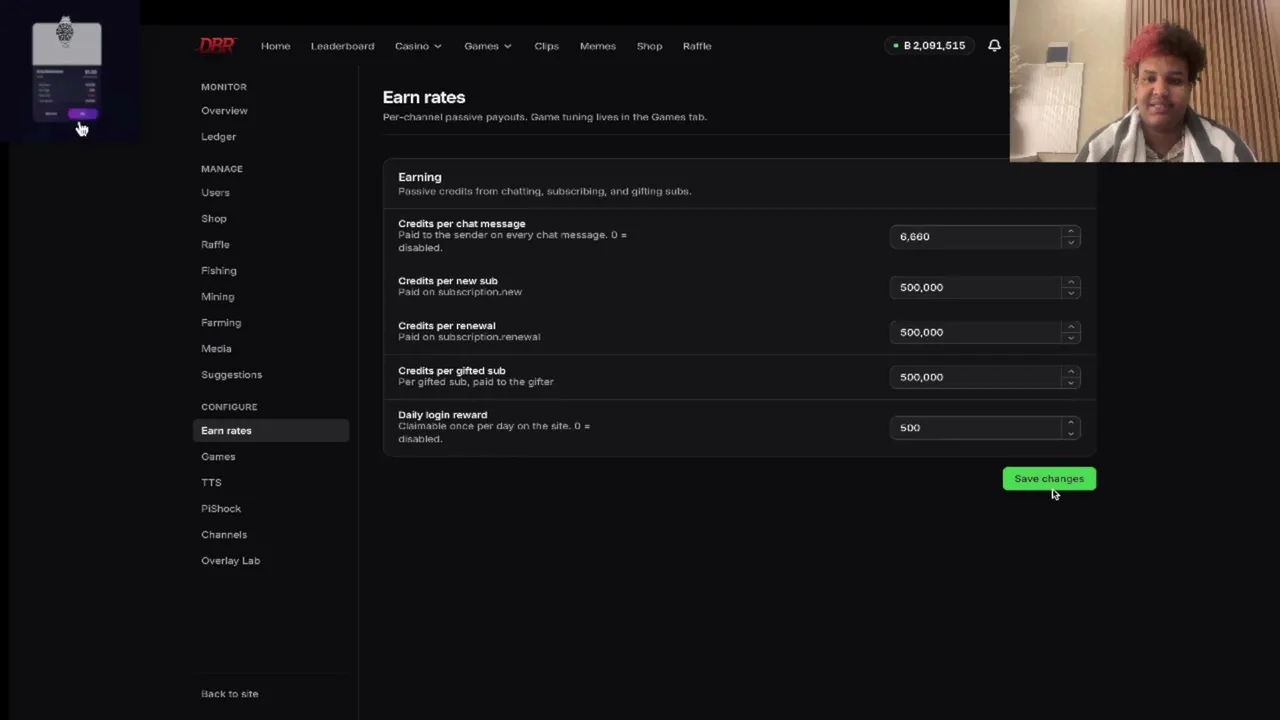Click the webcam overlay of the streamer
The image size is (1280, 720).
(x=1145, y=81)
